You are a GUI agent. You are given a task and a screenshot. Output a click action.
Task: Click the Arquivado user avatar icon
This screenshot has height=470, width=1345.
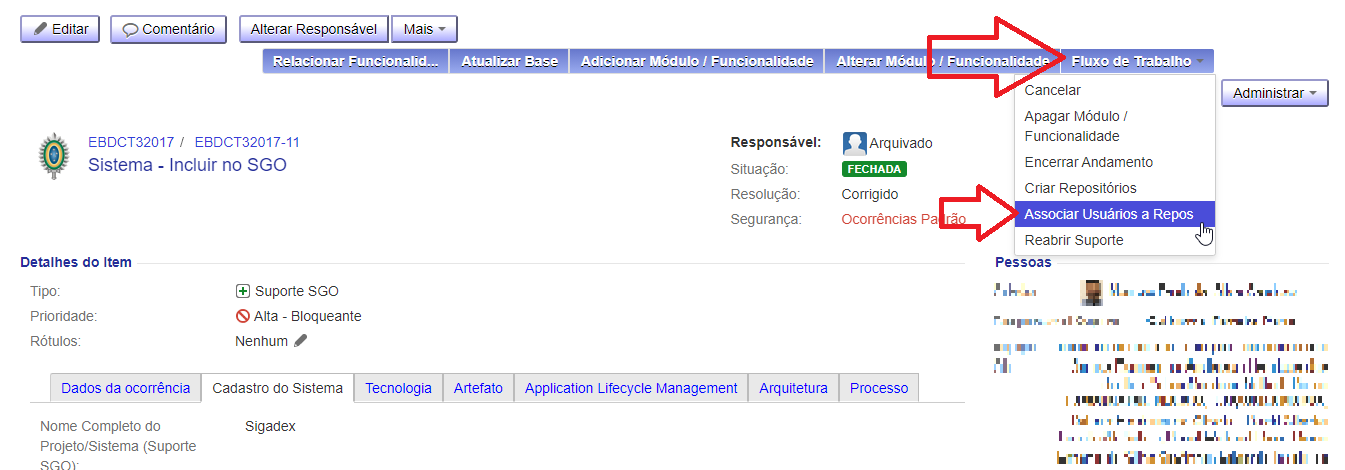[x=854, y=143]
